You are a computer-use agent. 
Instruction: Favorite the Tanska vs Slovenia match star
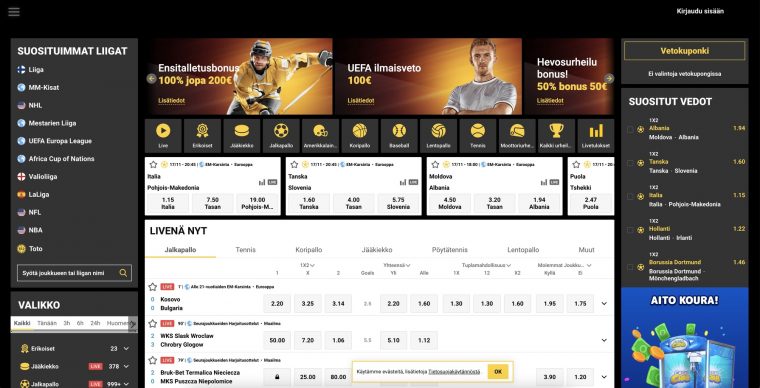coord(294,164)
